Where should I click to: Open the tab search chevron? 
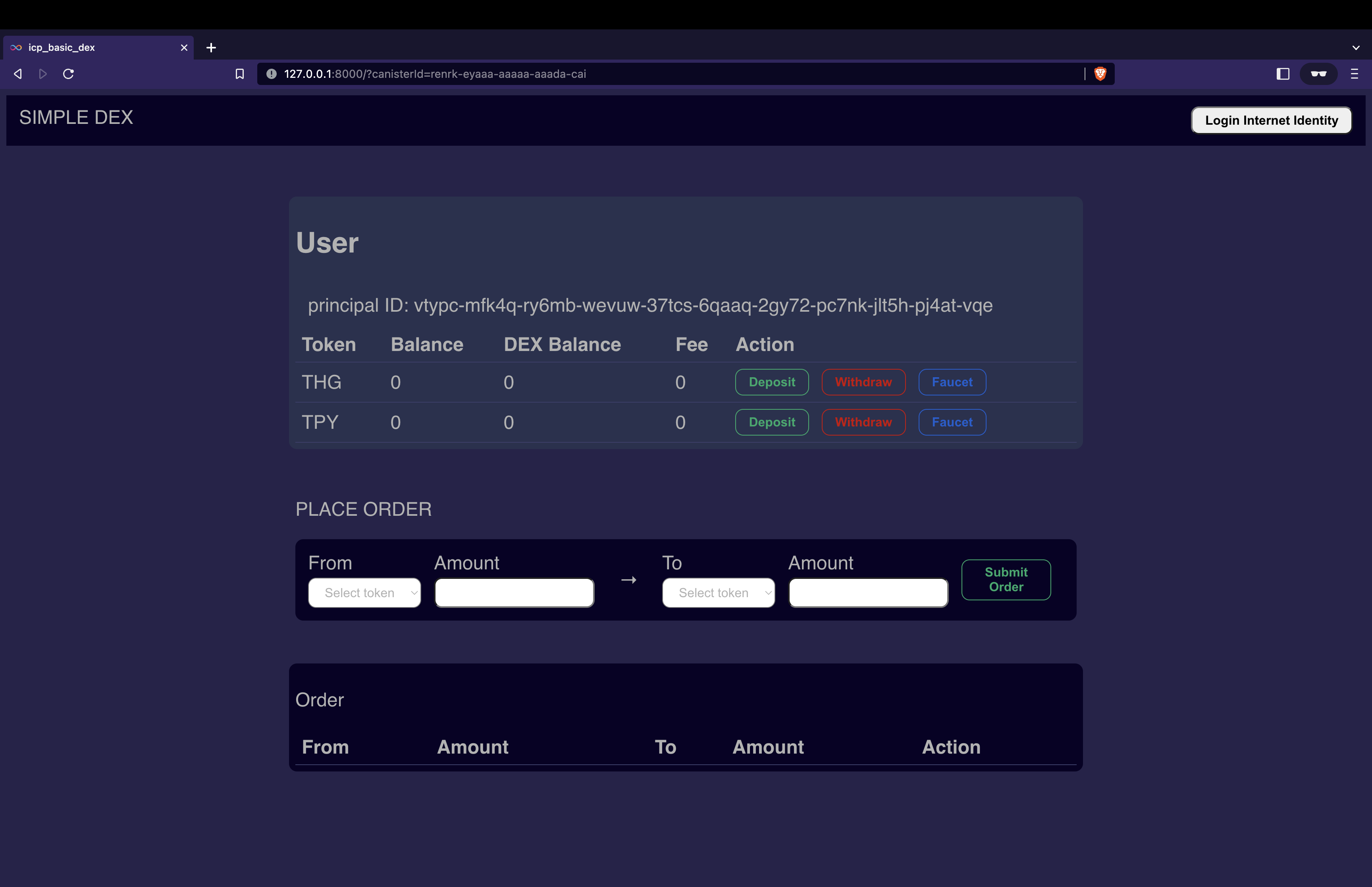pos(1357,47)
